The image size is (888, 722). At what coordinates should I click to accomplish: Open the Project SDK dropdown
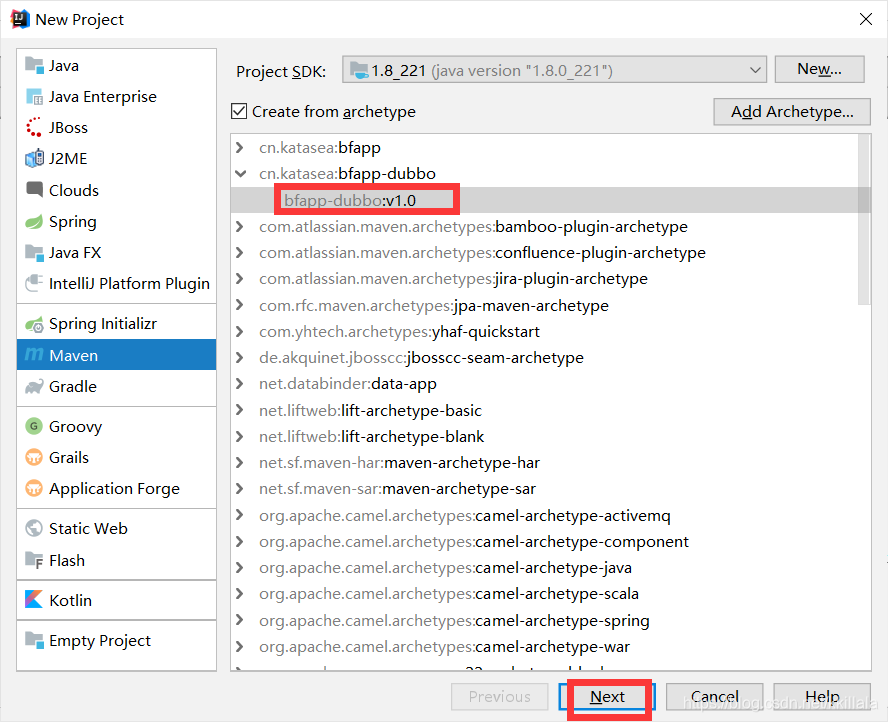pyautogui.click(x=554, y=70)
